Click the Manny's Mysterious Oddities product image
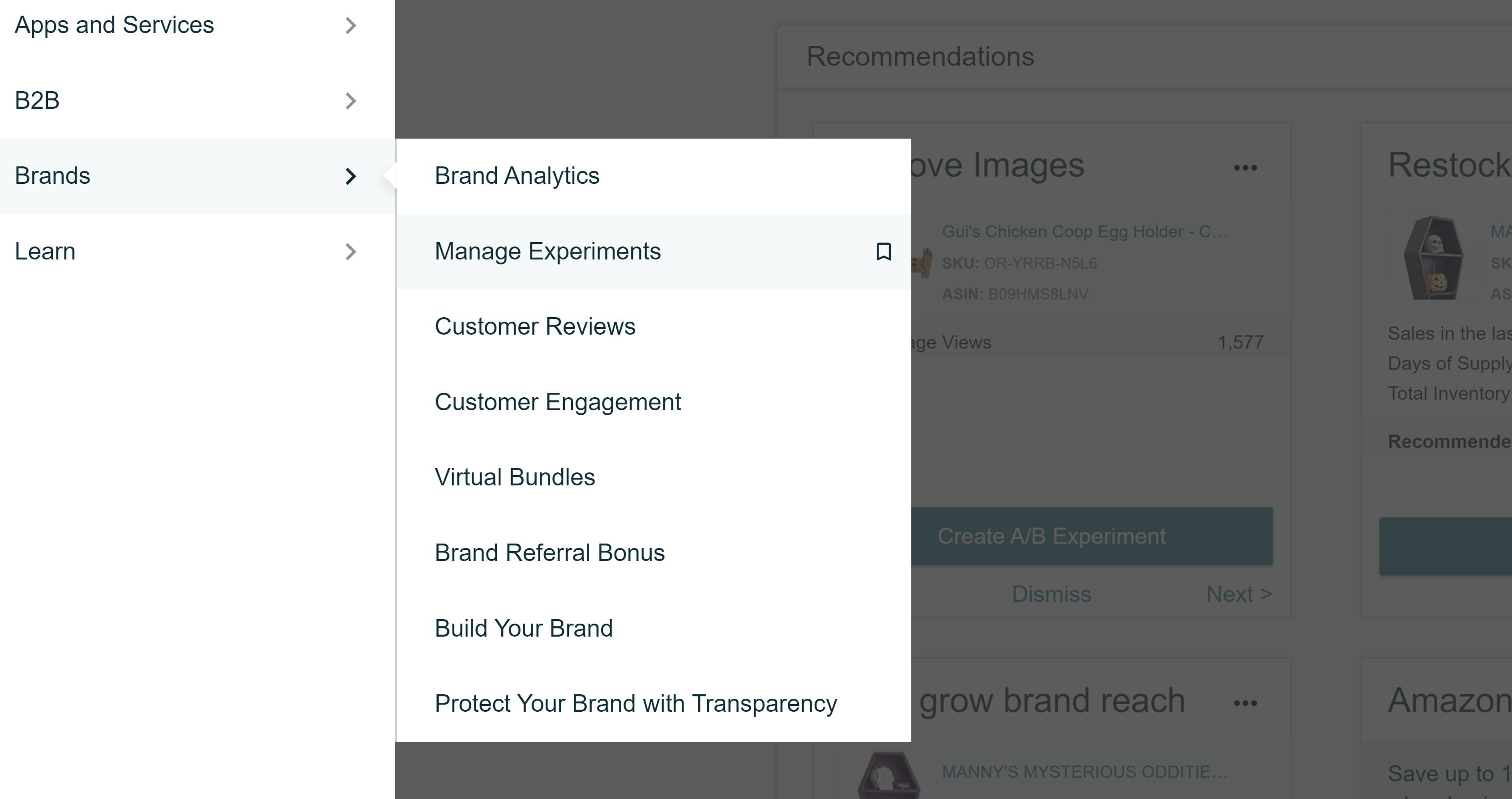The height and width of the screenshot is (799, 1512). coord(888,775)
